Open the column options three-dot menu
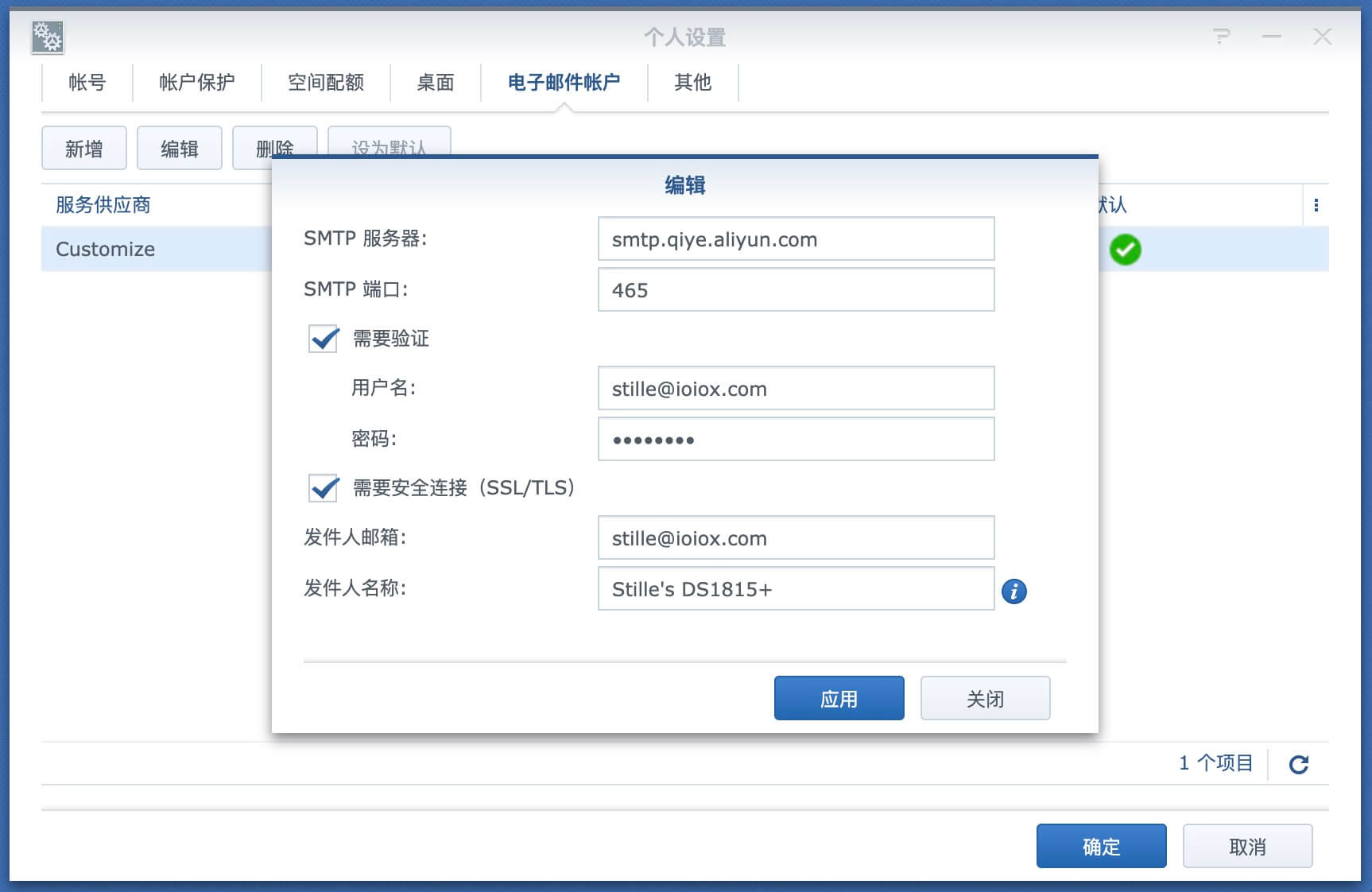This screenshot has width=1372, height=892. click(x=1316, y=205)
